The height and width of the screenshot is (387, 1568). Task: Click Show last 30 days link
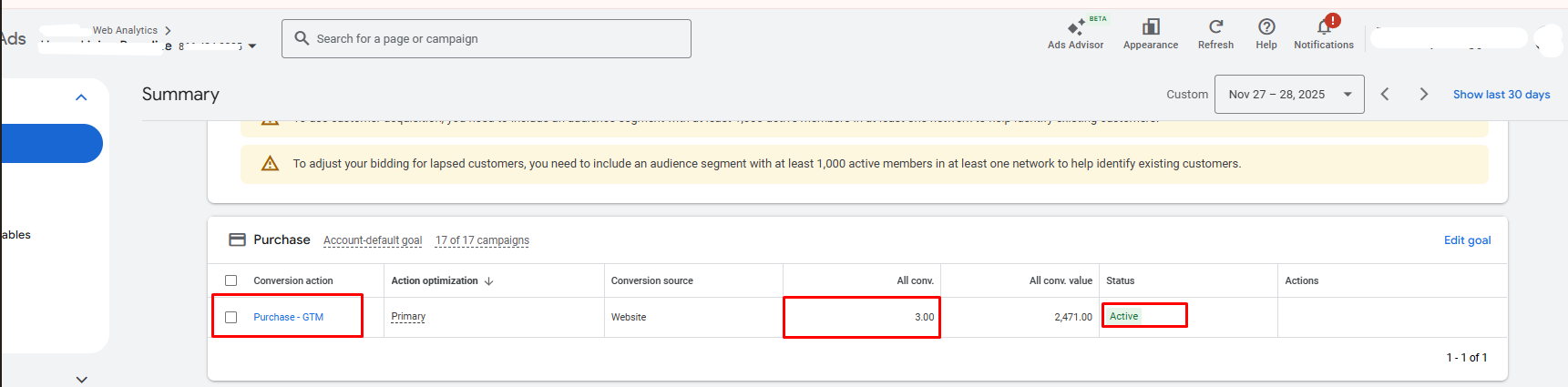click(x=1501, y=95)
